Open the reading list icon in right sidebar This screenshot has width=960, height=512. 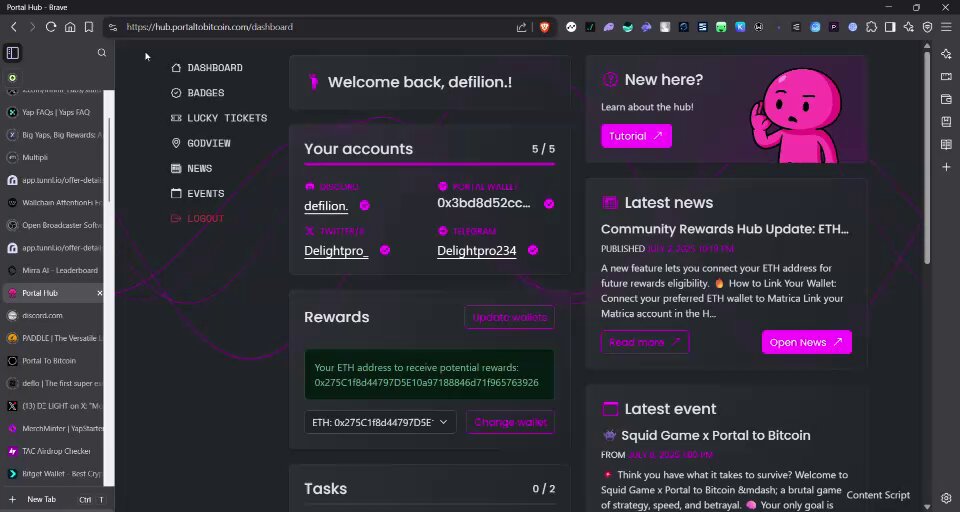click(x=947, y=145)
